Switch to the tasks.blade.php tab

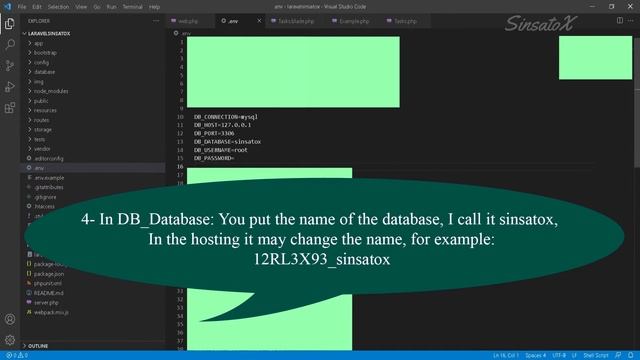(296, 21)
